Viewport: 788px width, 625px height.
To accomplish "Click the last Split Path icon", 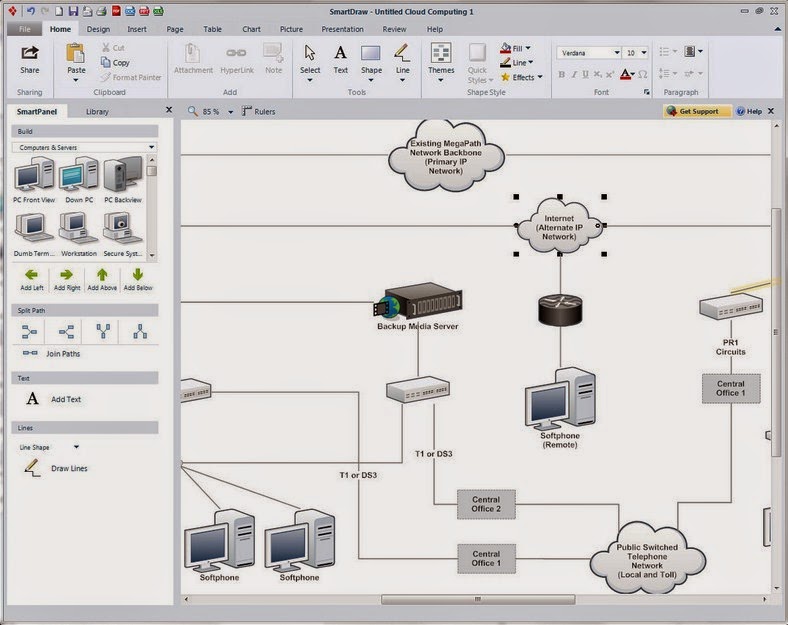I will click(x=140, y=332).
